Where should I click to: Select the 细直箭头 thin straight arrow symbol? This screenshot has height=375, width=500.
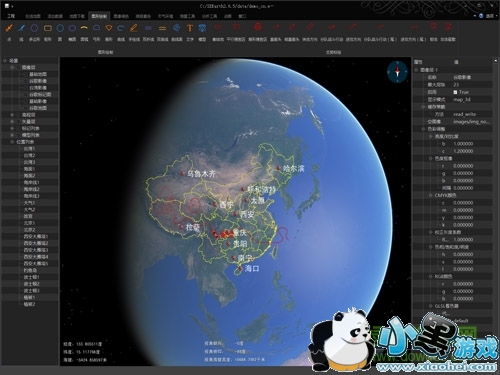pyautogui.click(x=292, y=32)
